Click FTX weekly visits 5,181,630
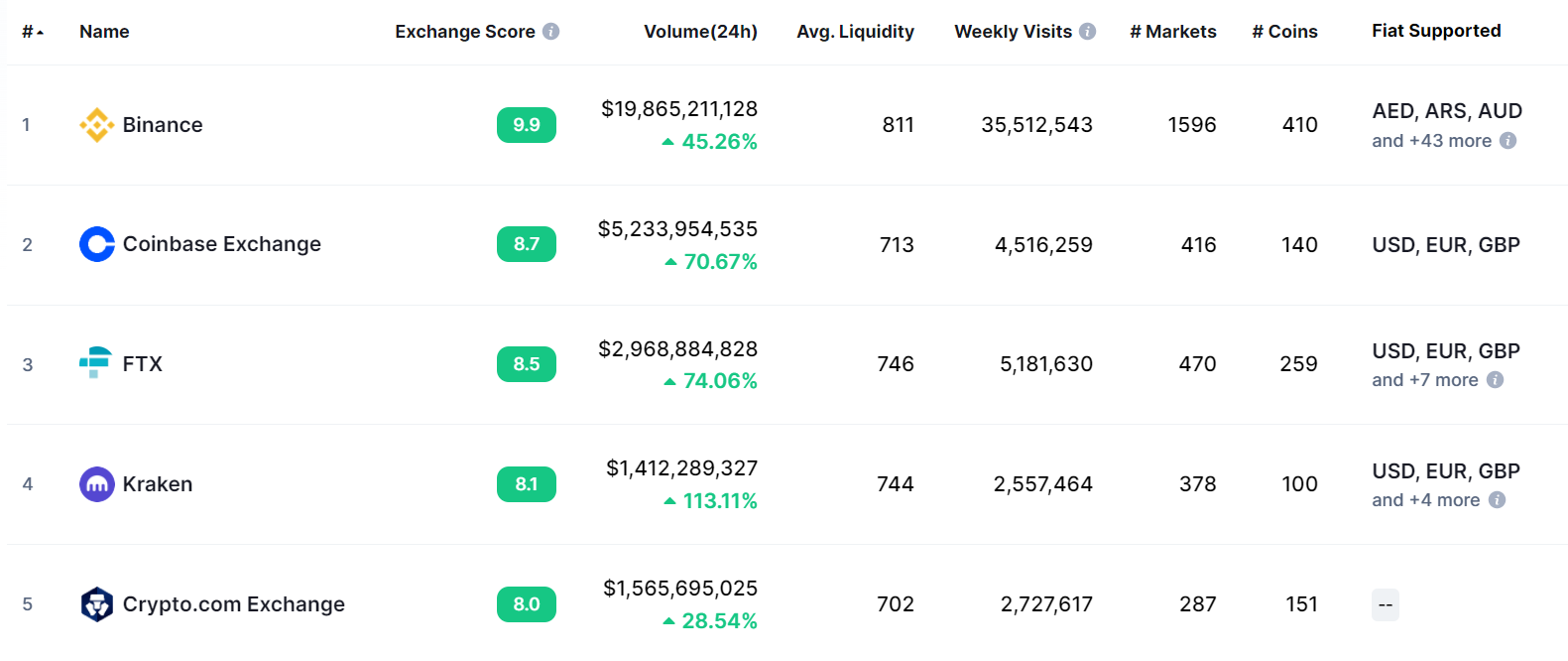This screenshot has width=1568, height=661. coord(1046,364)
